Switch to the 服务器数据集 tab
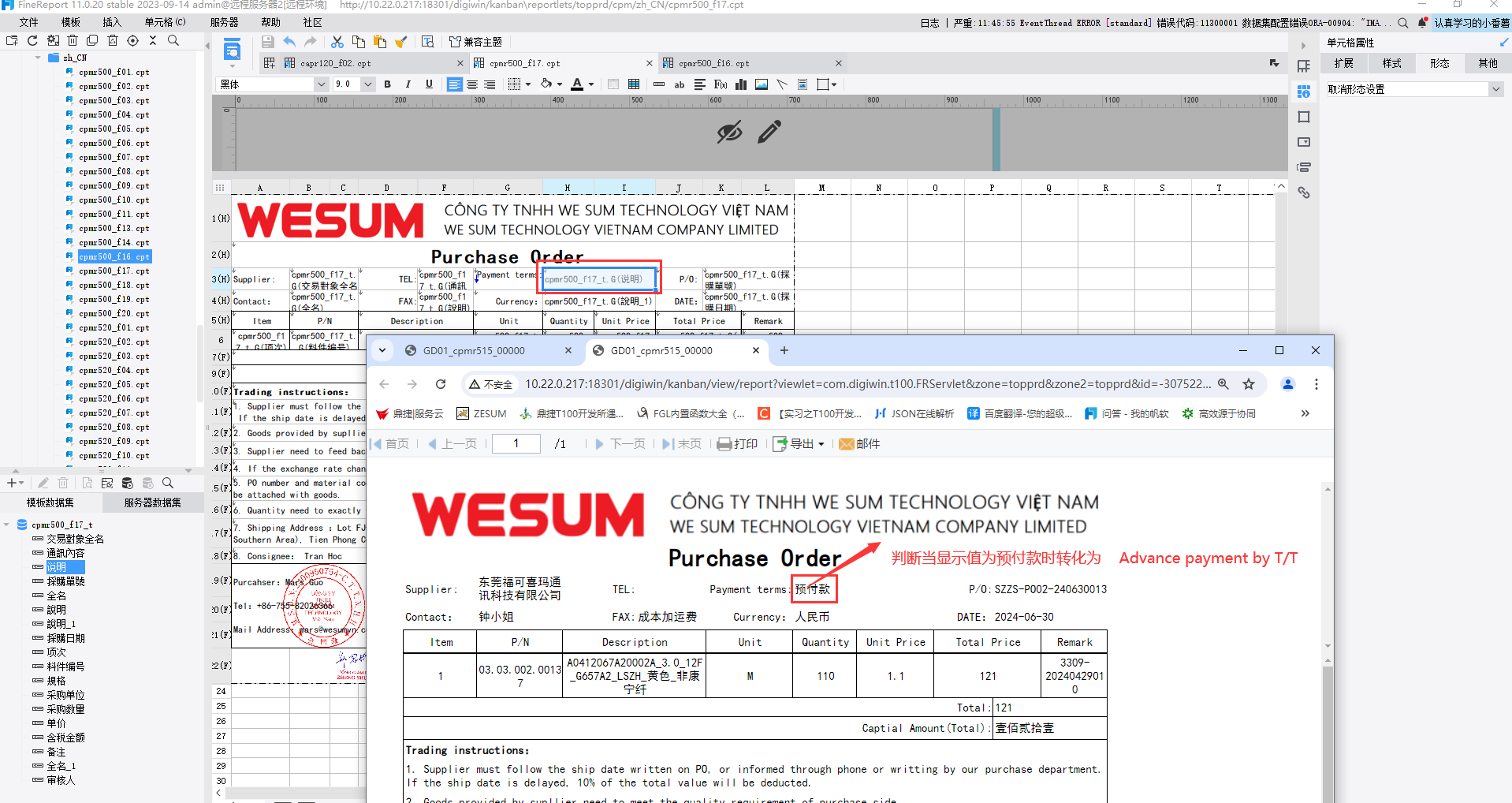 [x=153, y=502]
